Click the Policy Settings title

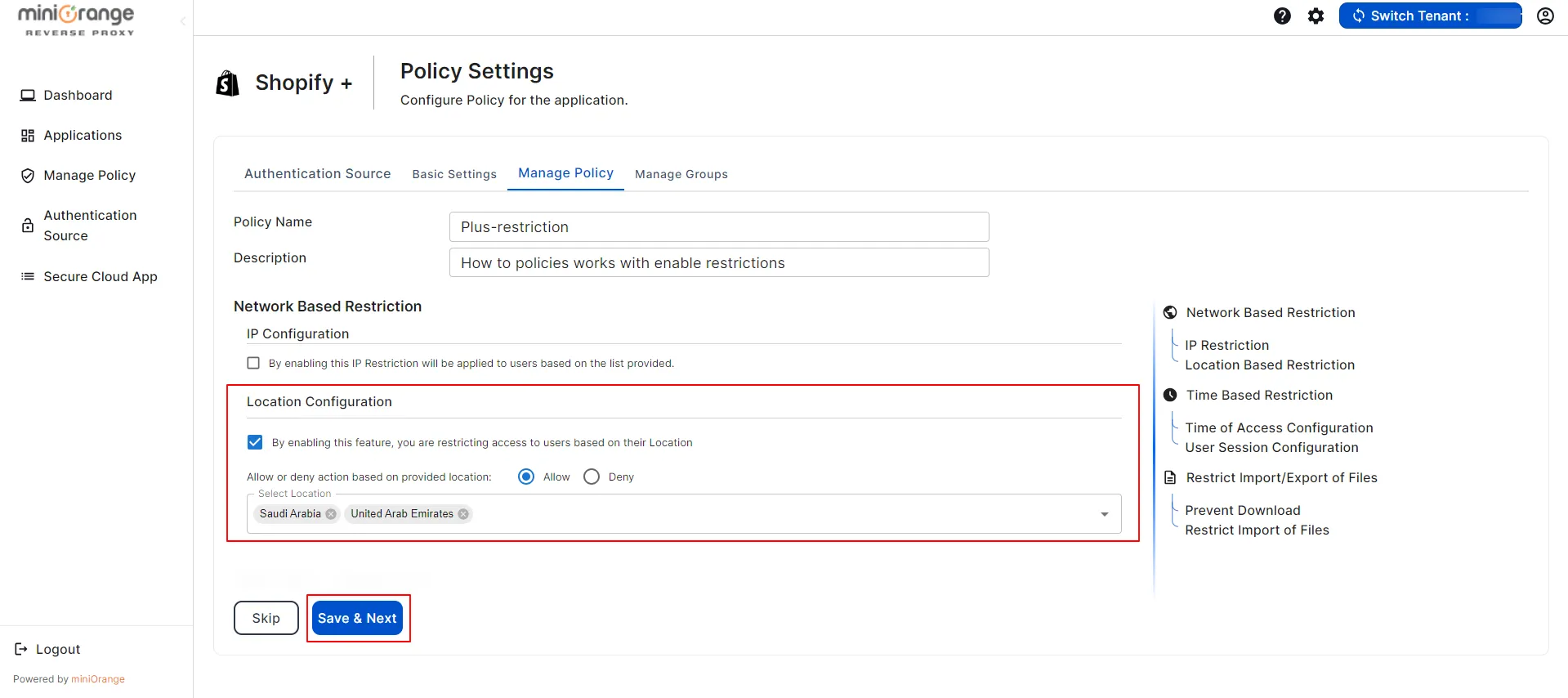coord(477,71)
